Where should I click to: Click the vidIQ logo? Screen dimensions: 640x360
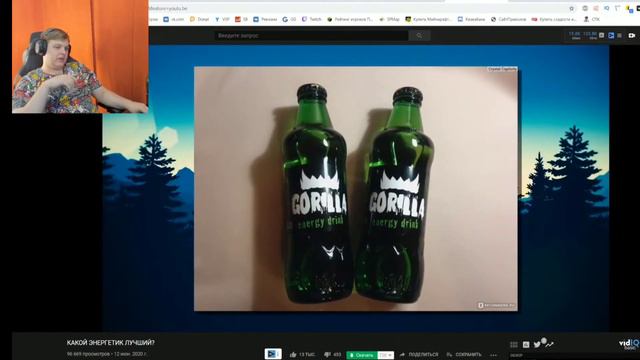(629, 344)
